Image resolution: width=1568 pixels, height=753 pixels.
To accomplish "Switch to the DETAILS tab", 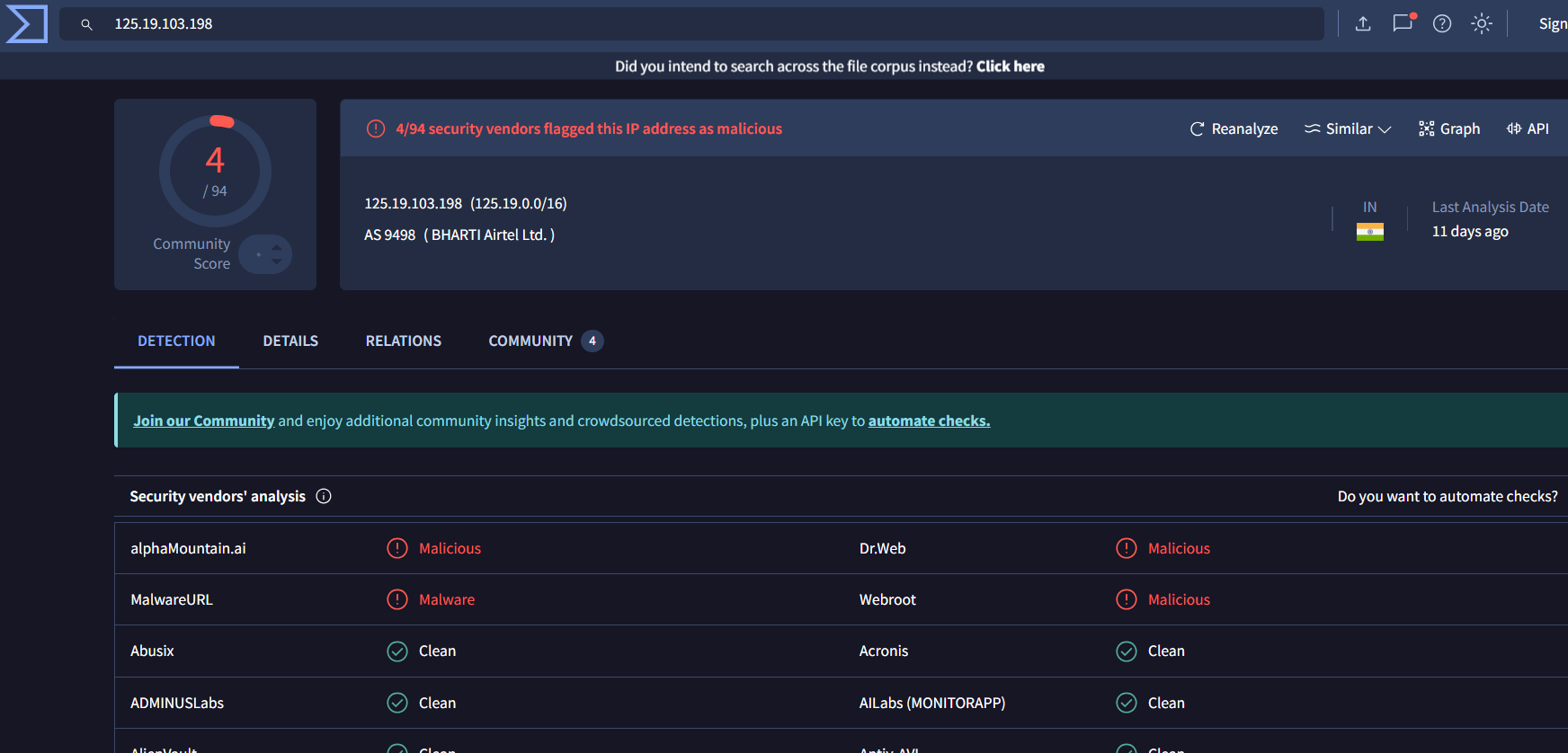I will [x=290, y=341].
